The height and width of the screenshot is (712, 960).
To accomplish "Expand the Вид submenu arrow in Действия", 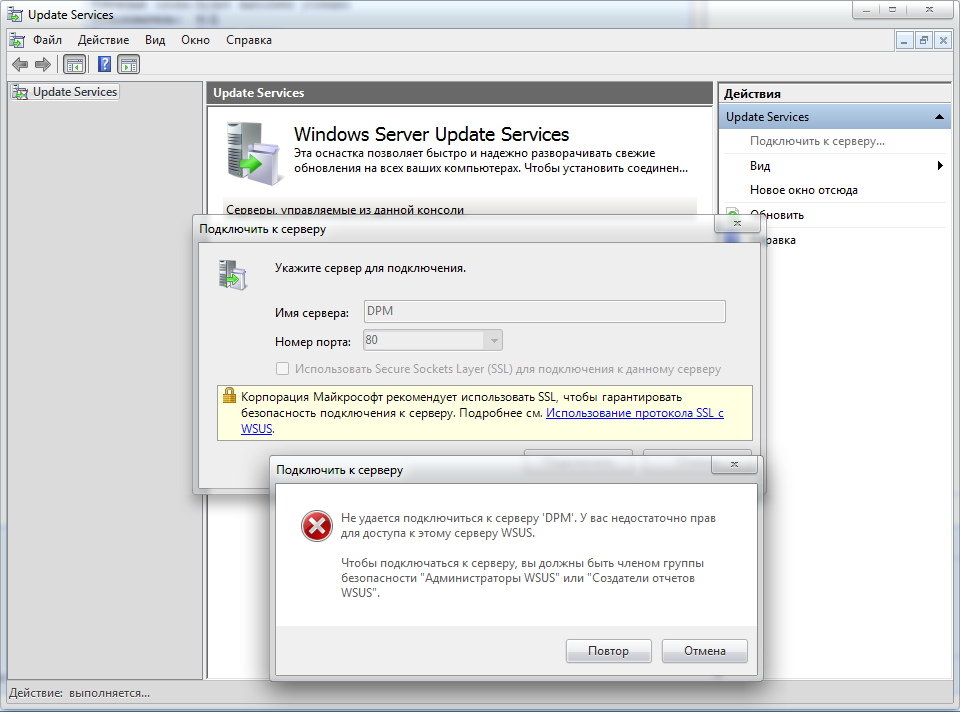I will (940, 165).
